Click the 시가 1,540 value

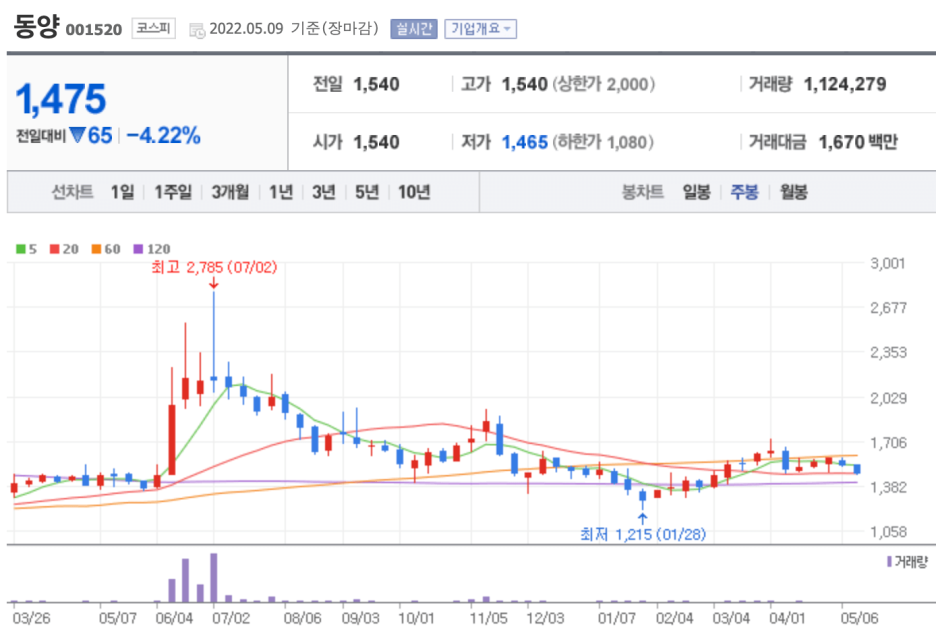point(376,142)
